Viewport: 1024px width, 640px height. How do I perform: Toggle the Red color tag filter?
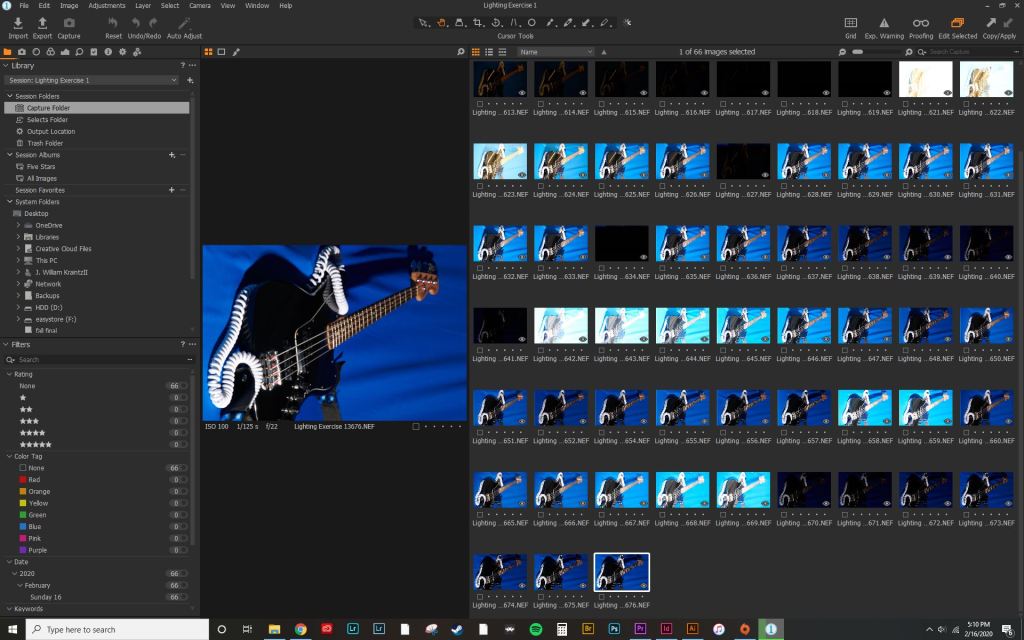click(x=24, y=480)
